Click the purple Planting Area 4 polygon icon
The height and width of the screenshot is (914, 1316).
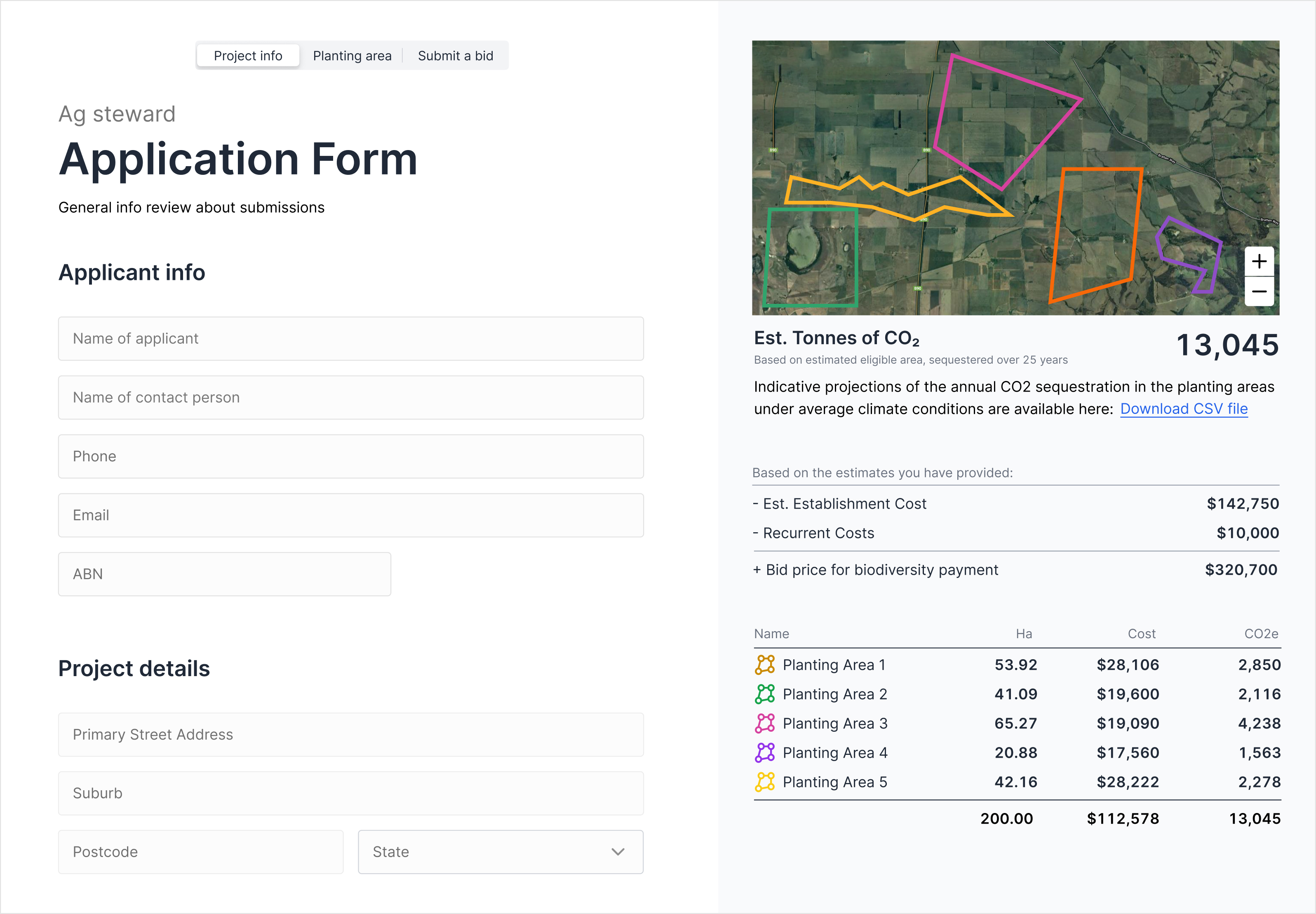764,752
